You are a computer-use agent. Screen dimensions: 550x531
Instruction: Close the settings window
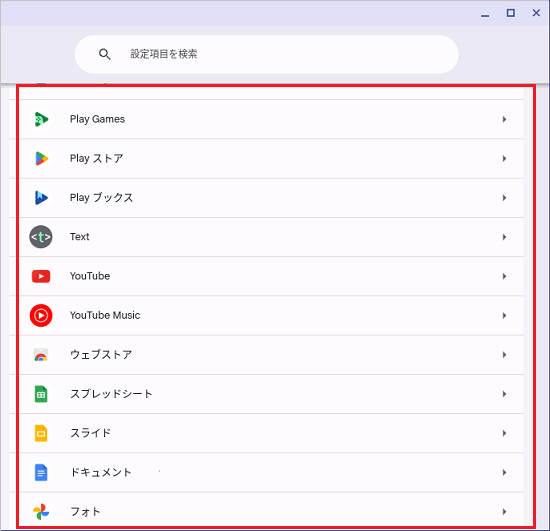[x=536, y=13]
